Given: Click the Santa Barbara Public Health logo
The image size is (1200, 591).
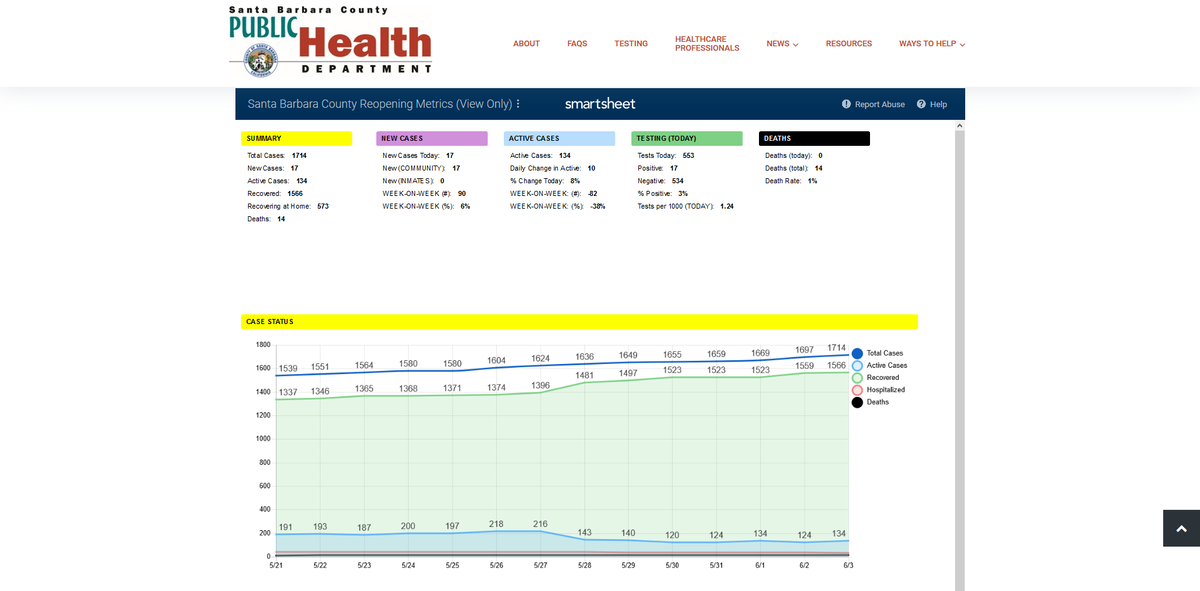Looking at the screenshot, I should click(x=330, y=42).
